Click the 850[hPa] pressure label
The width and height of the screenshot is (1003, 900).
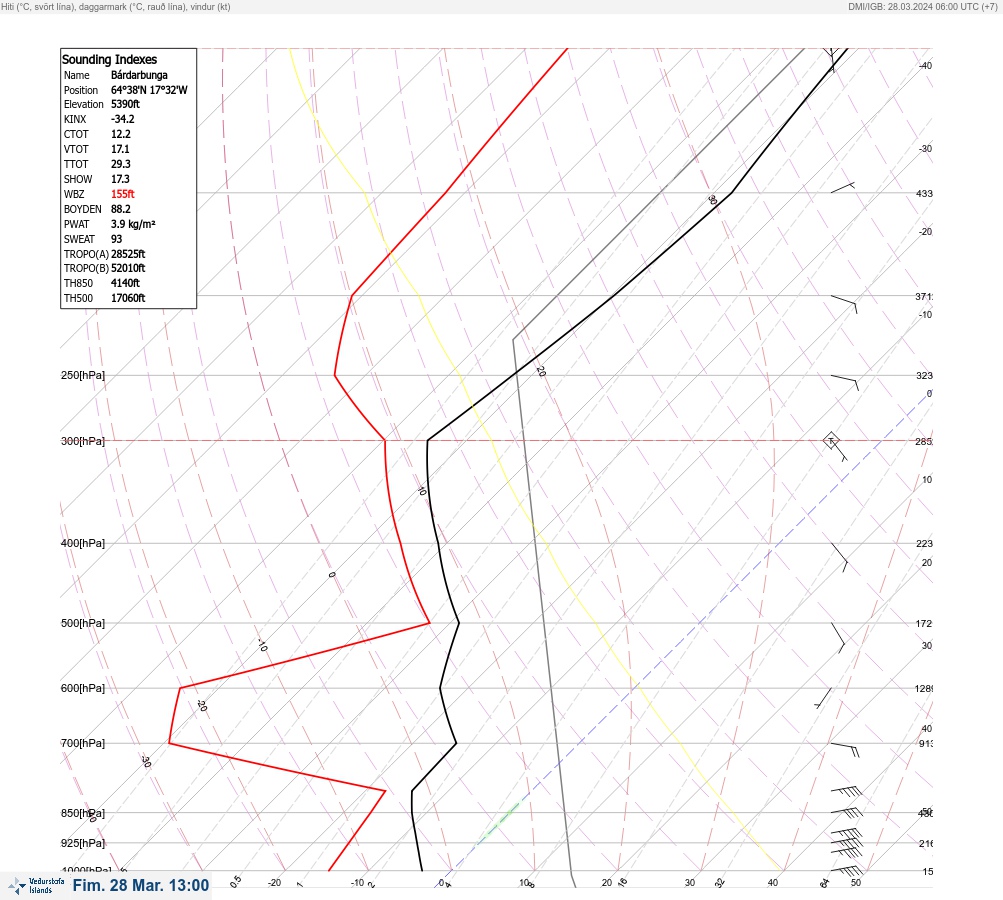pos(83,814)
